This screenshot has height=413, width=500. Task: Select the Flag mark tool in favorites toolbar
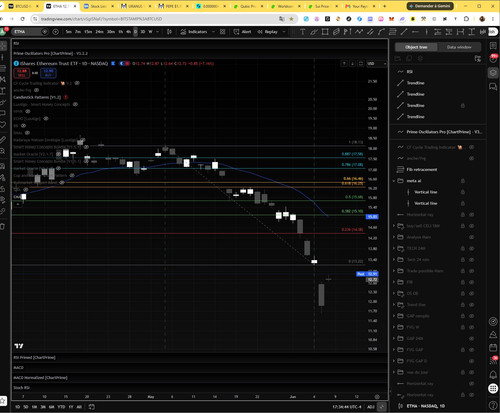[347, 32]
